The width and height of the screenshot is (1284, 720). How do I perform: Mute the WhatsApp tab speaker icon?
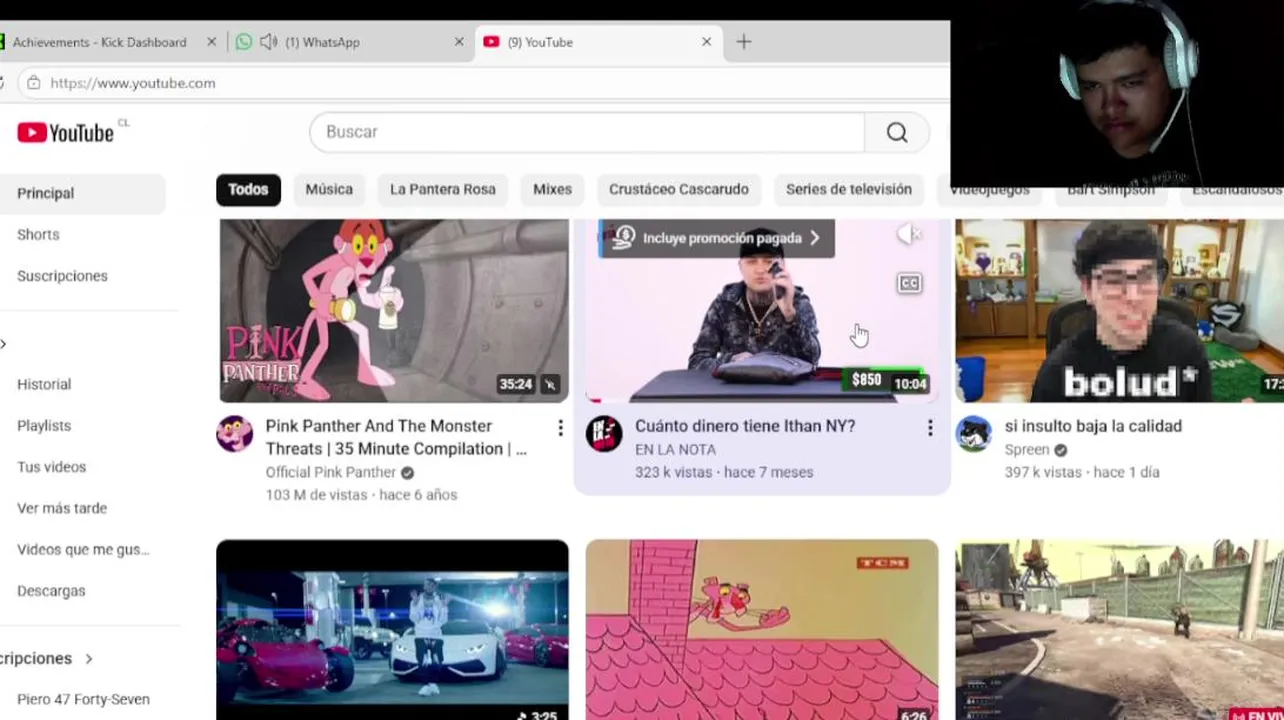(x=268, y=42)
